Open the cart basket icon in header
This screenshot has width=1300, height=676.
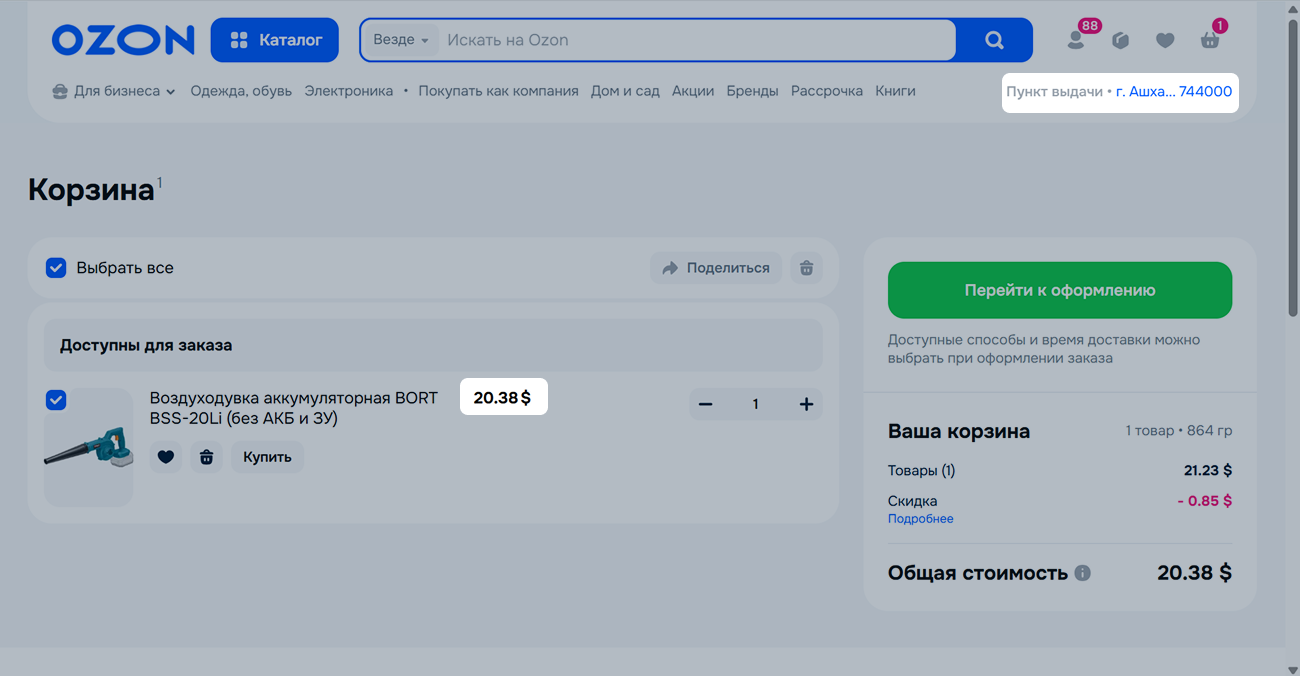click(1210, 40)
